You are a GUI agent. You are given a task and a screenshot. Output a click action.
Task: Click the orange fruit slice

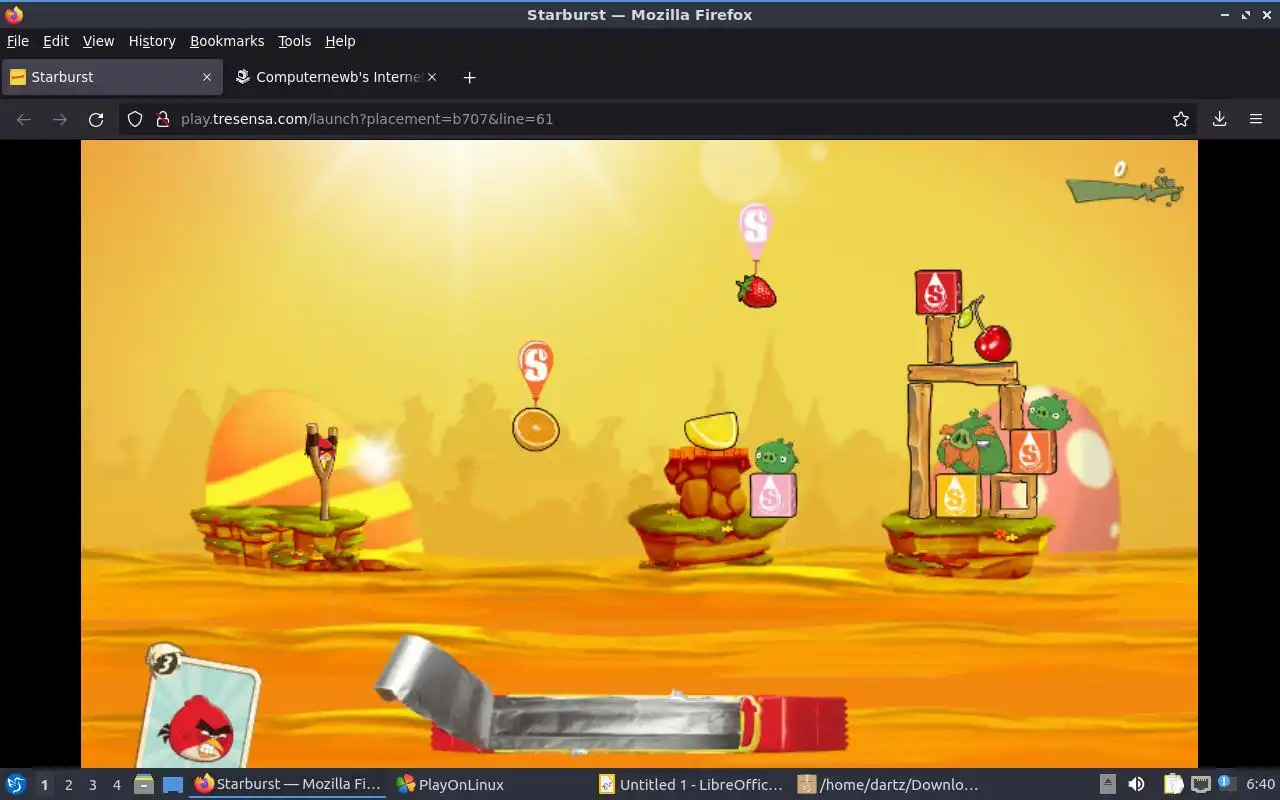(536, 429)
